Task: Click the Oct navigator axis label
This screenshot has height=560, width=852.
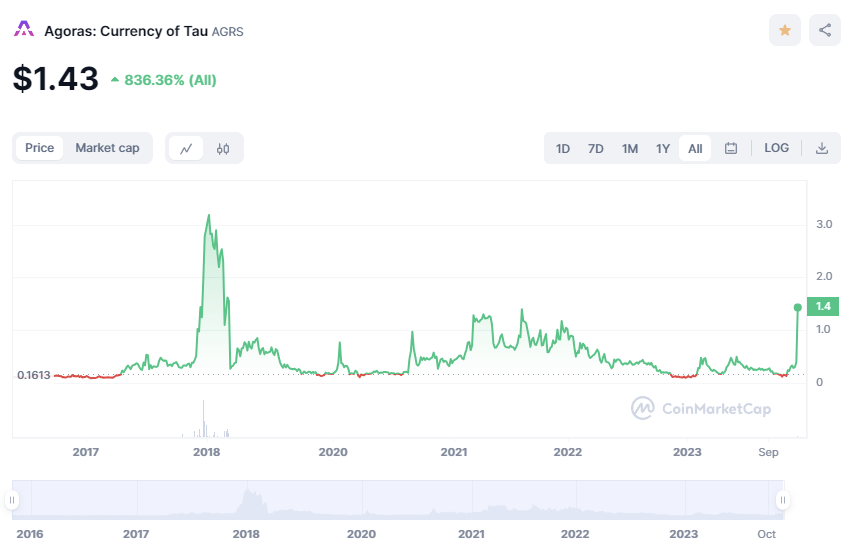Action: click(766, 534)
